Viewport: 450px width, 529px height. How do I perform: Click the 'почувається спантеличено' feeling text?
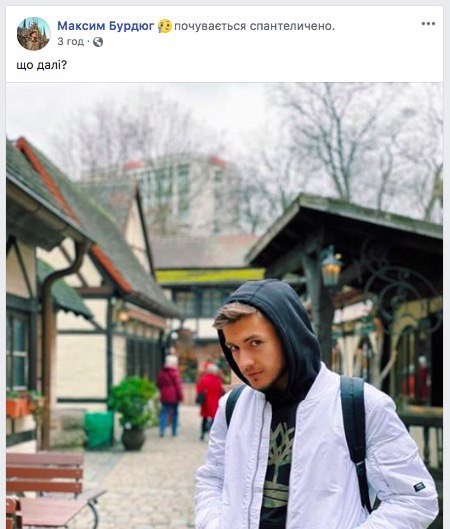click(254, 26)
